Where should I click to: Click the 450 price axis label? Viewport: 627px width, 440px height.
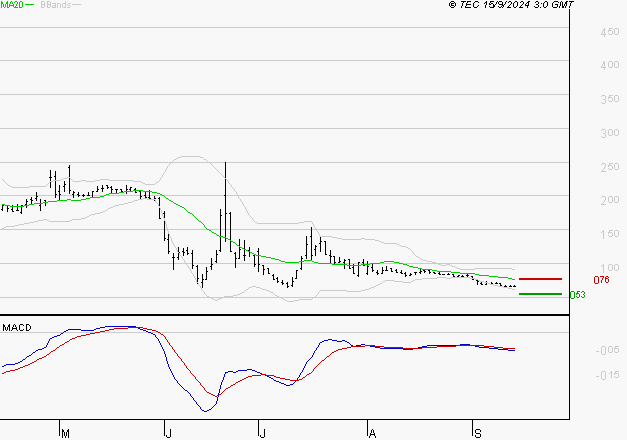(610, 32)
